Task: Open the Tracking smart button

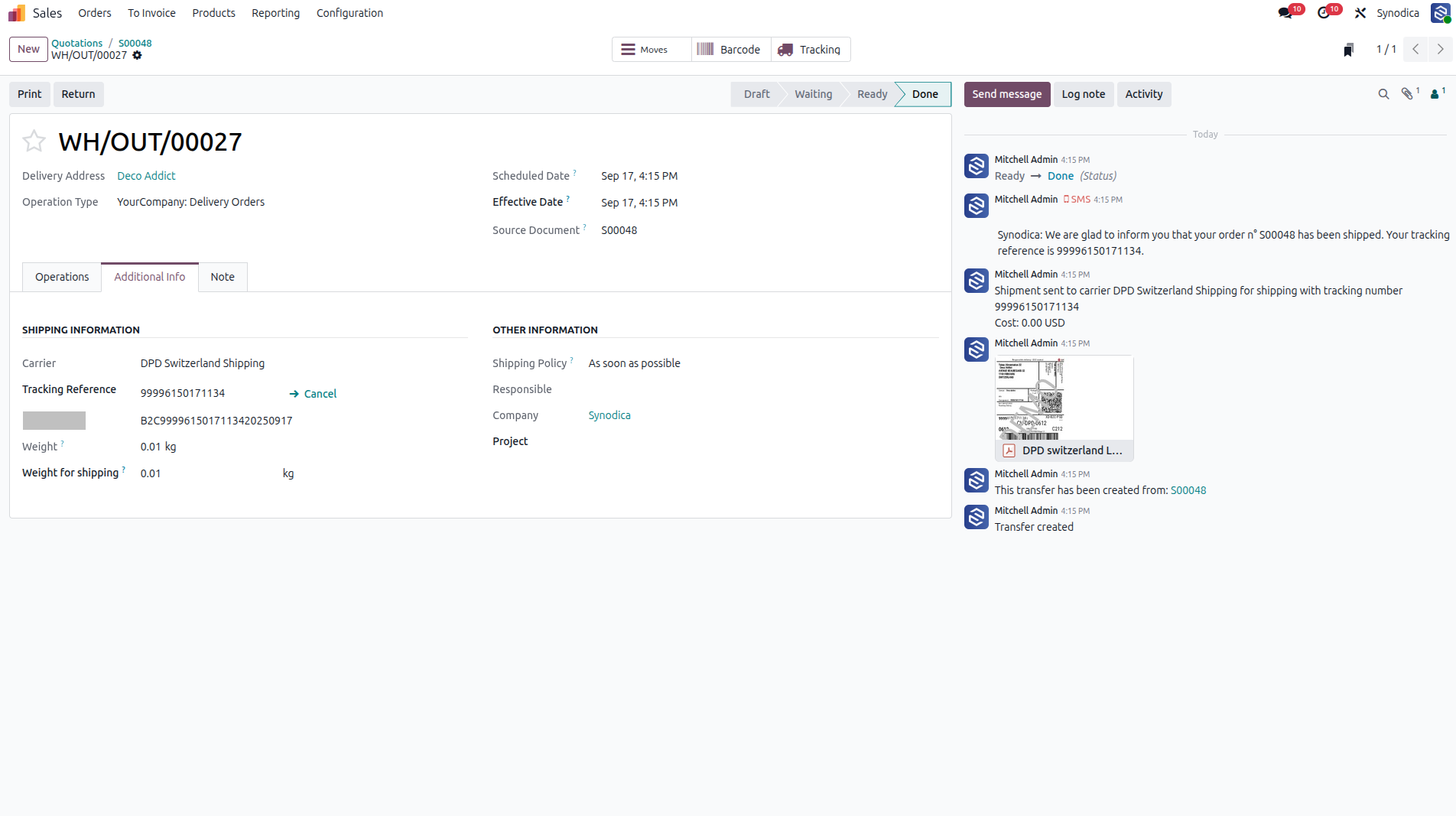Action: pyautogui.click(x=811, y=50)
